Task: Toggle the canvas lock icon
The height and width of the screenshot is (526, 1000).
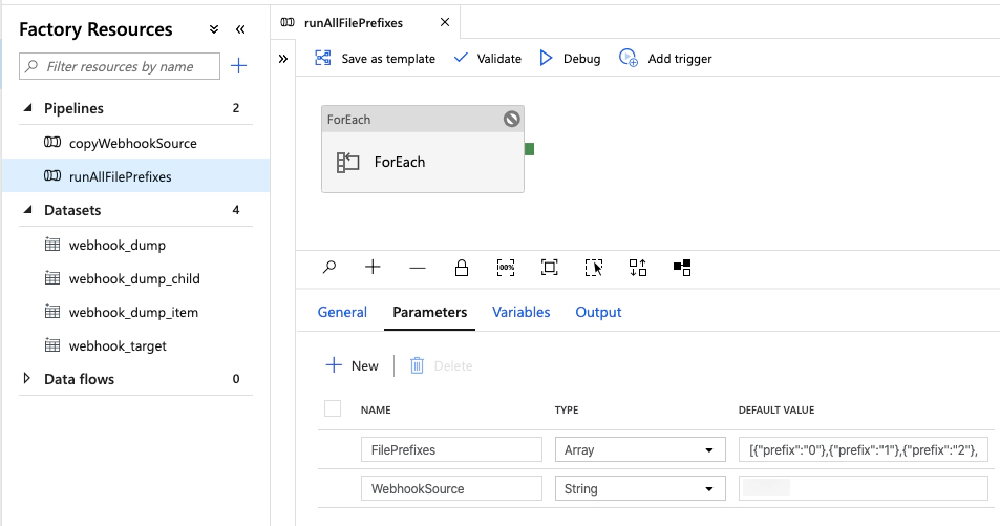Action: coord(461,268)
